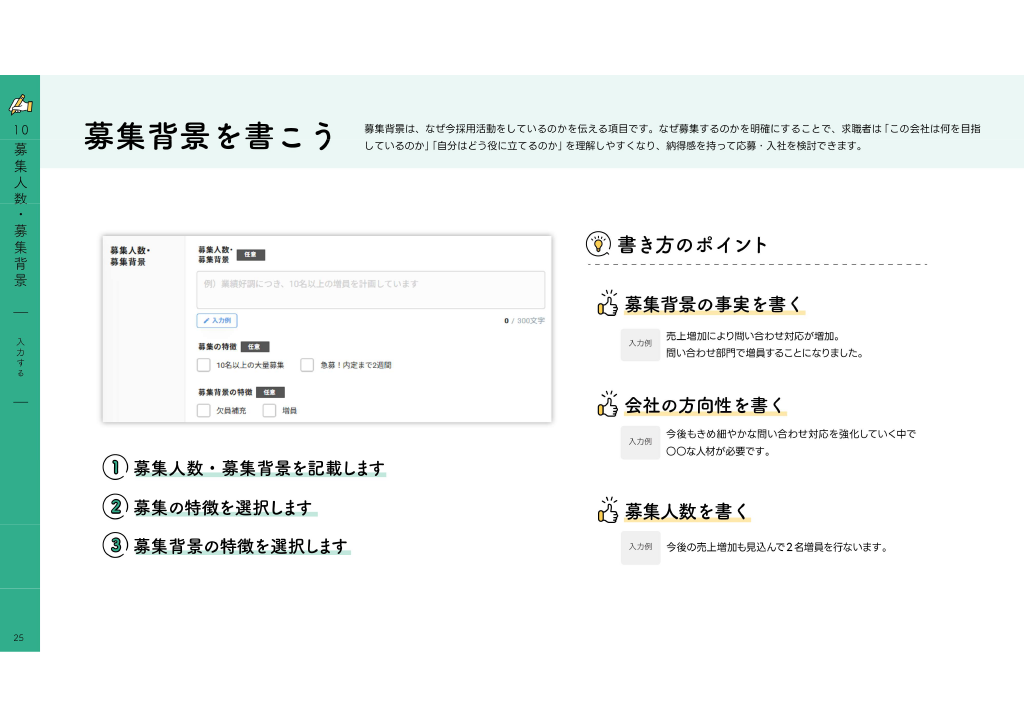Toggle the 欠員補充 checkbox
The width and height of the screenshot is (1024, 726).
[204, 411]
